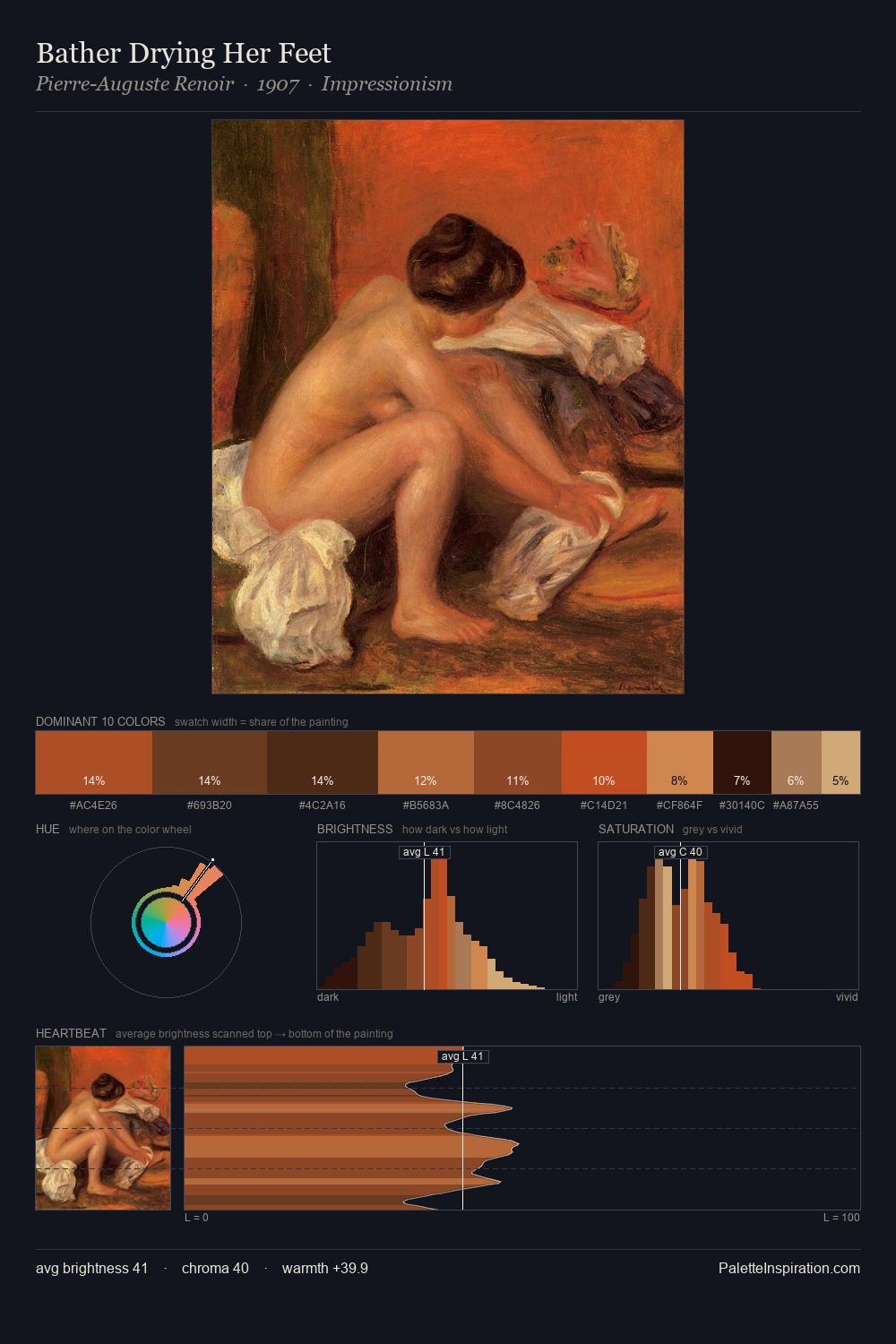Pick the #A87A55 6% swatch

point(796,762)
